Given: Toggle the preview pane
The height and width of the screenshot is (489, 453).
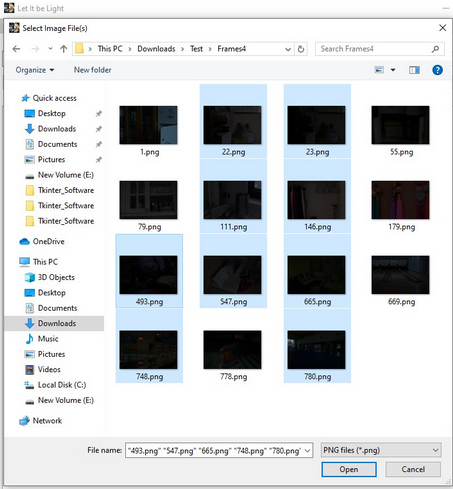Looking at the screenshot, I should (x=414, y=70).
